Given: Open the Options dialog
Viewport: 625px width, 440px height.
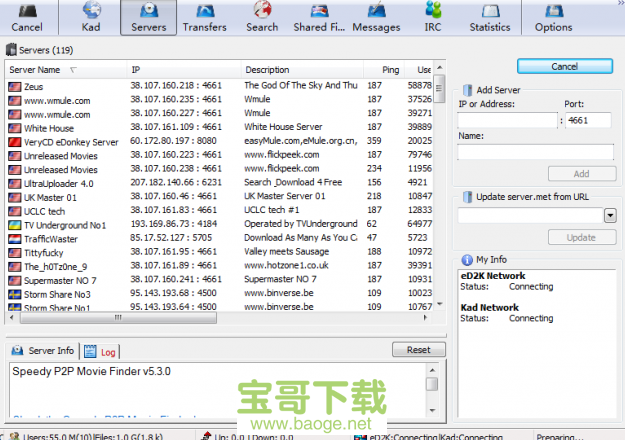Looking at the screenshot, I should click(x=554, y=18).
